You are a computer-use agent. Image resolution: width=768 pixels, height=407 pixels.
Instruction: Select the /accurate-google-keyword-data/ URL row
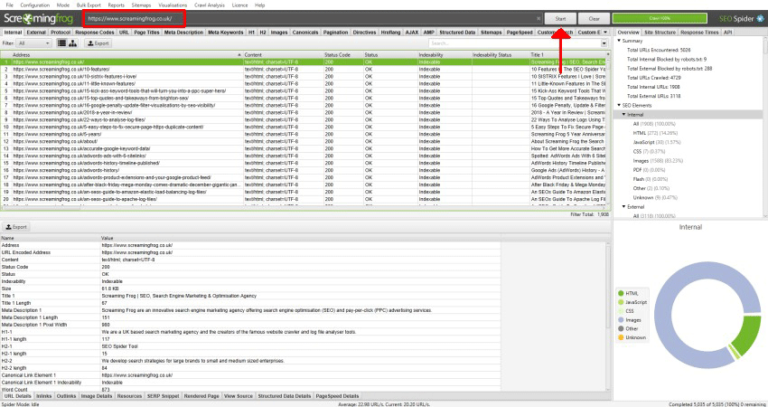[304, 148]
